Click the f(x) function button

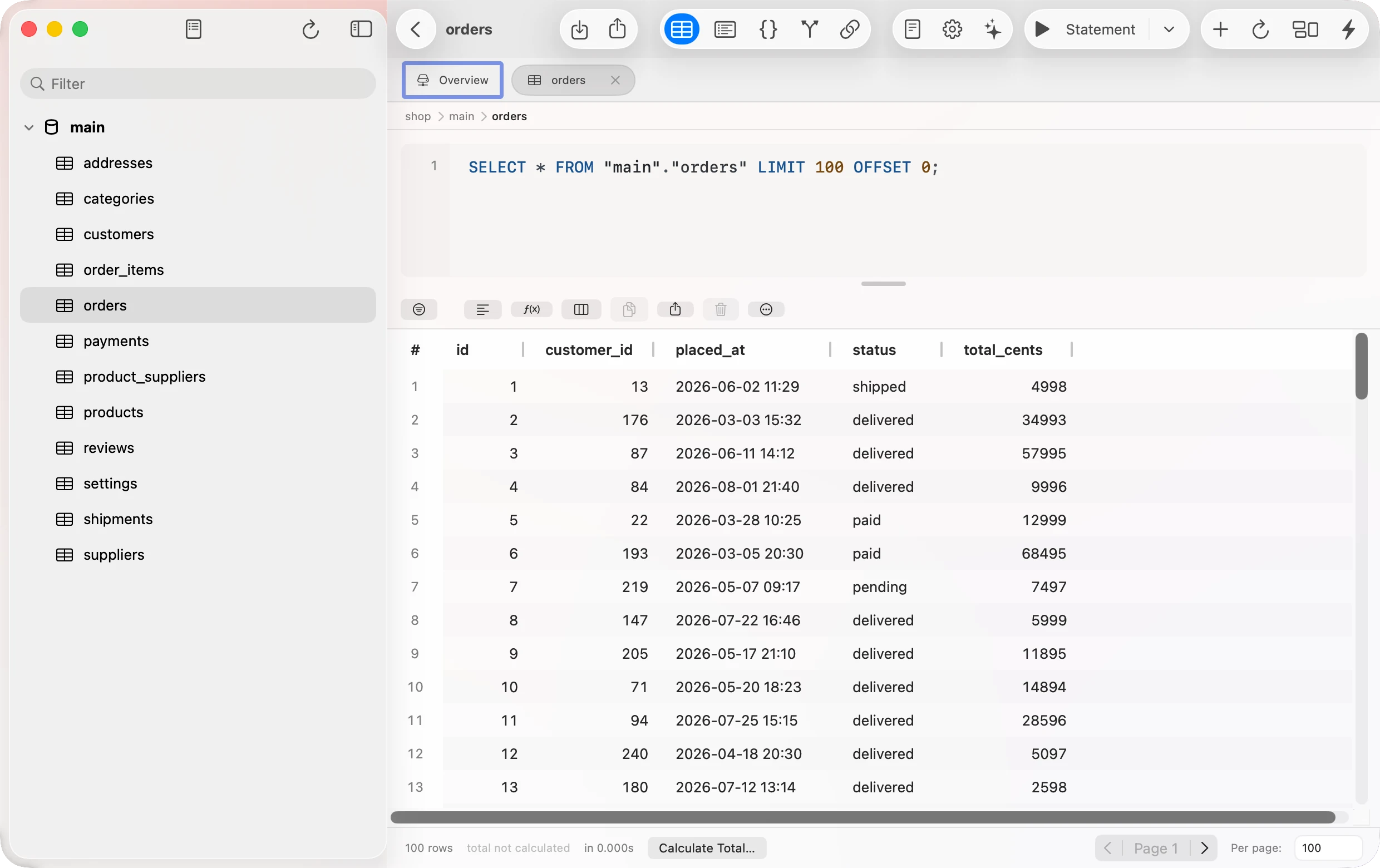[531, 309]
